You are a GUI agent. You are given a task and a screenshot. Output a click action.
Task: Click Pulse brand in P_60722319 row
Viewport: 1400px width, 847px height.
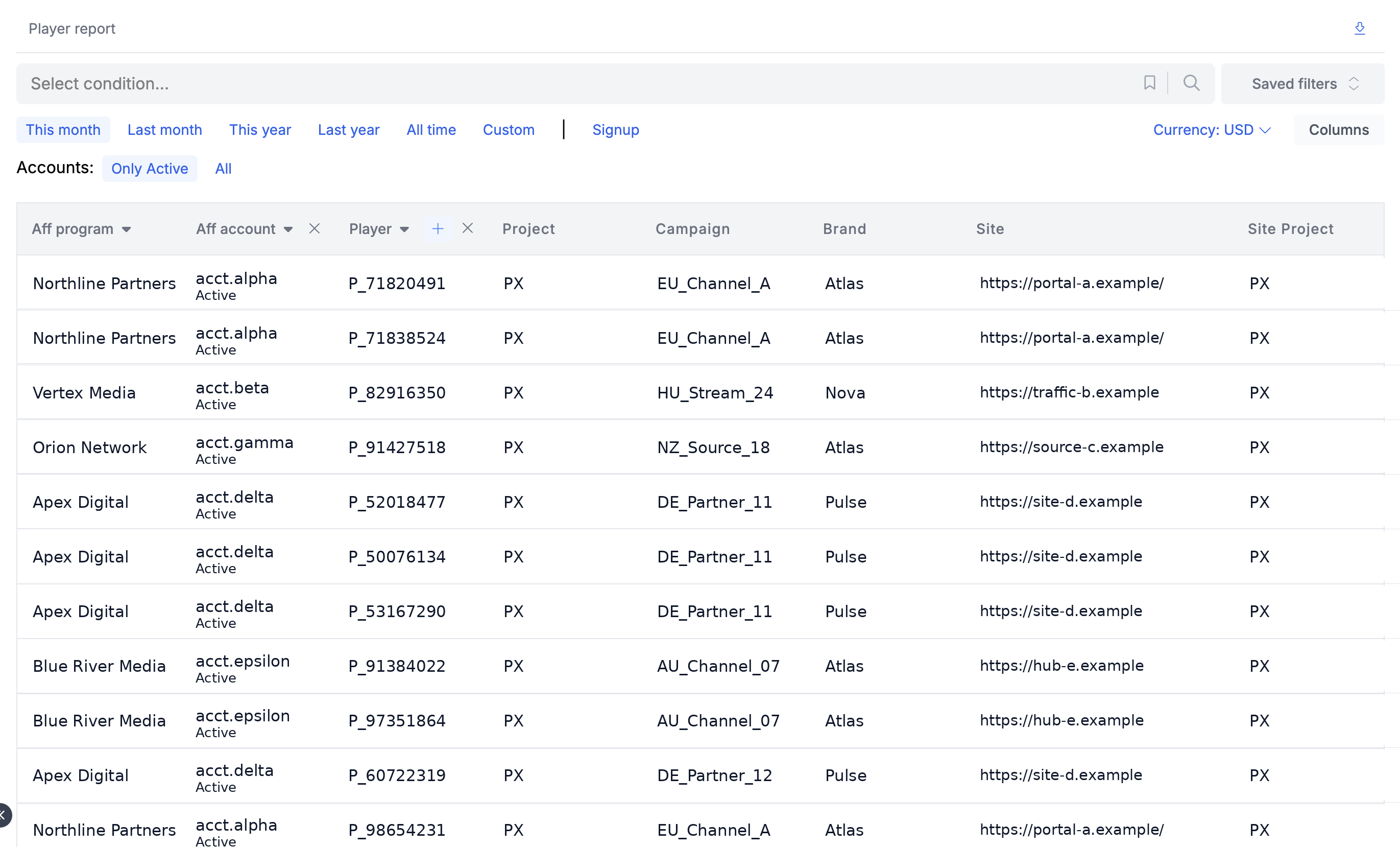[x=846, y=775]
